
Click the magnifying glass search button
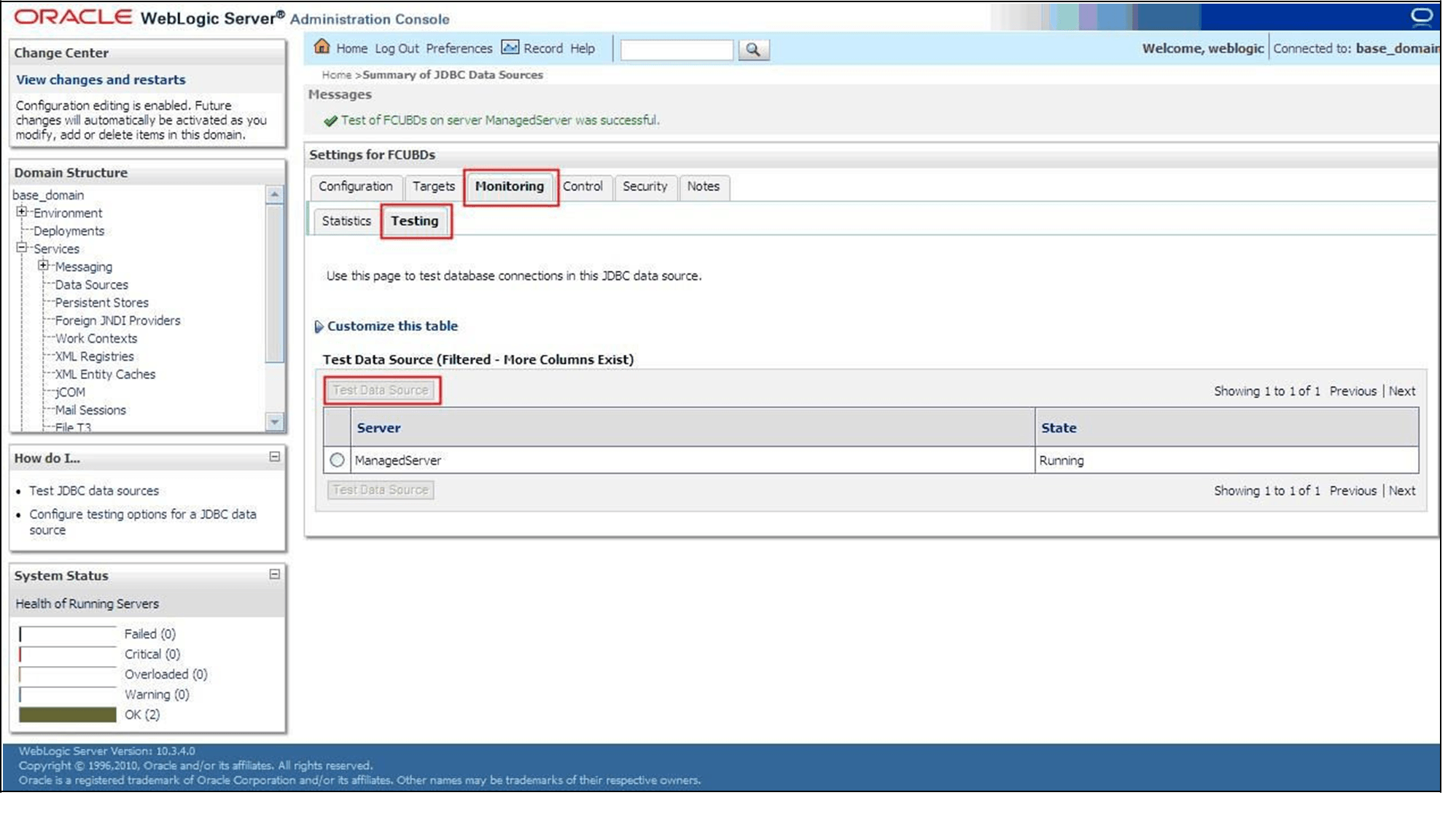tap(753, 50)
